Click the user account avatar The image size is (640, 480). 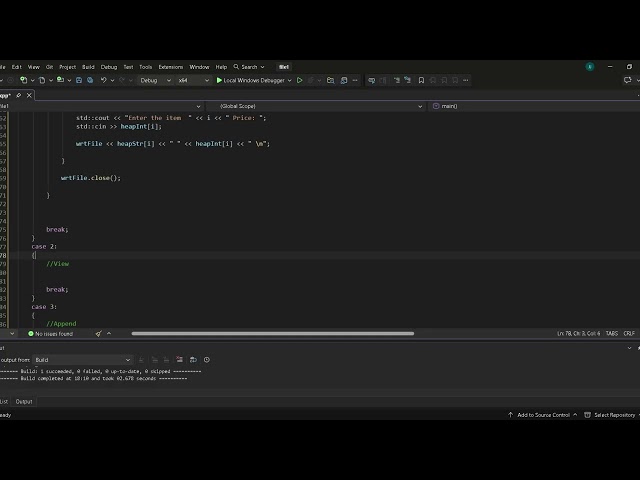[x=590, y=67]
